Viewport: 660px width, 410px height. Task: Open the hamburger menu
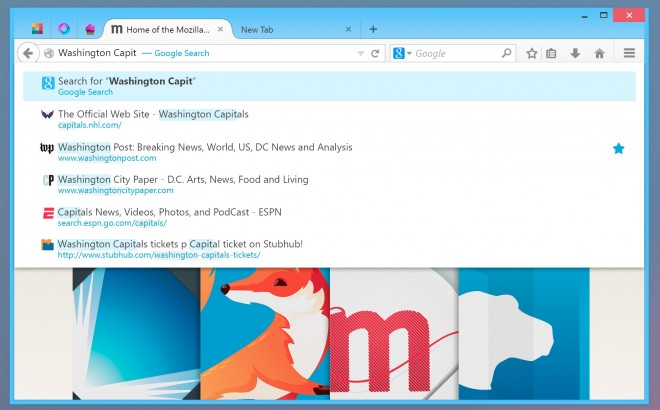click(629, 53)
